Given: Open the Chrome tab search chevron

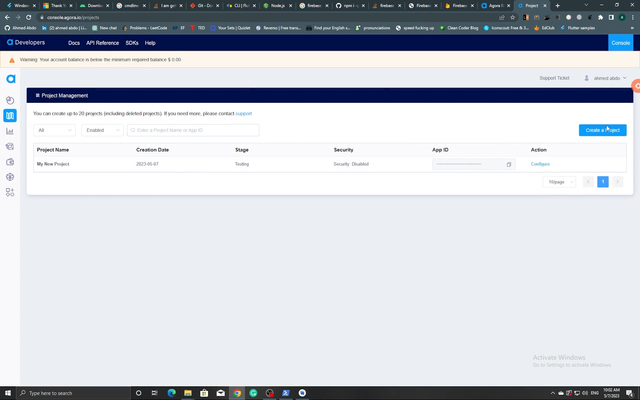Looking at the screenshot, I should (x=586, y=5).
